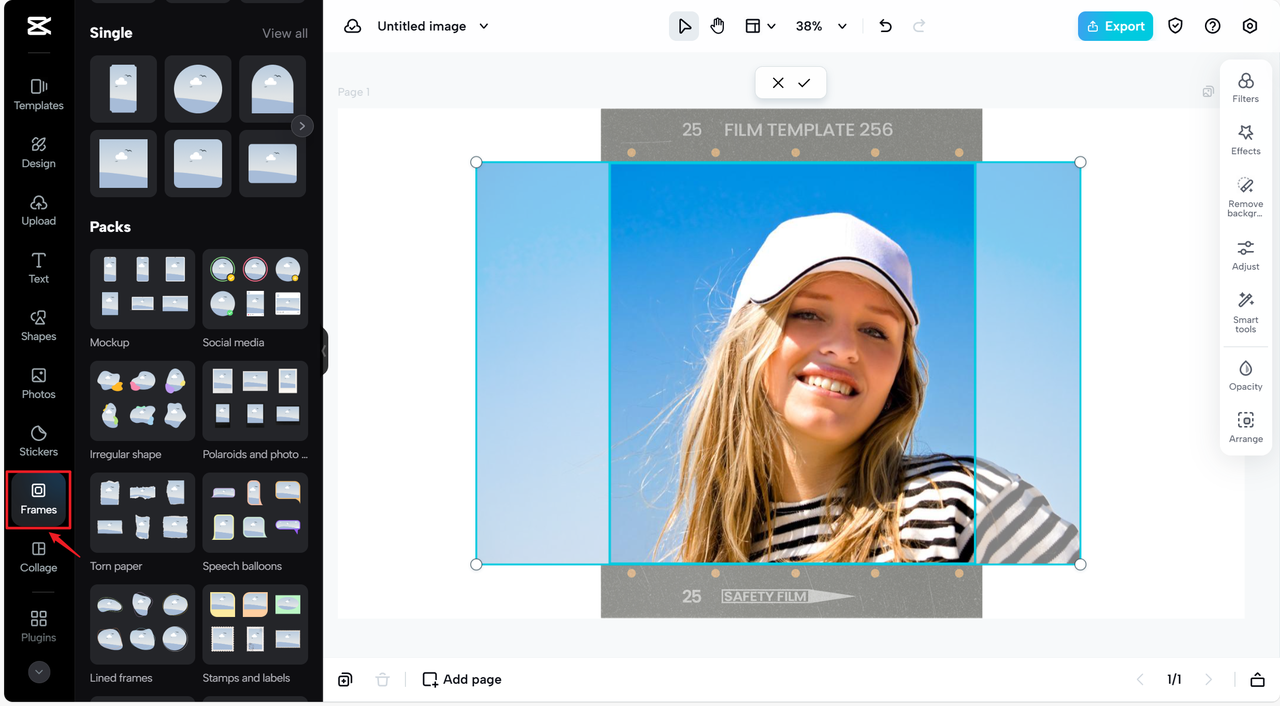Image resolution: width=1280 pixels, height=706 pixels.
Task: Open the Plugins sidebar panel
Action: pos(39,626)
